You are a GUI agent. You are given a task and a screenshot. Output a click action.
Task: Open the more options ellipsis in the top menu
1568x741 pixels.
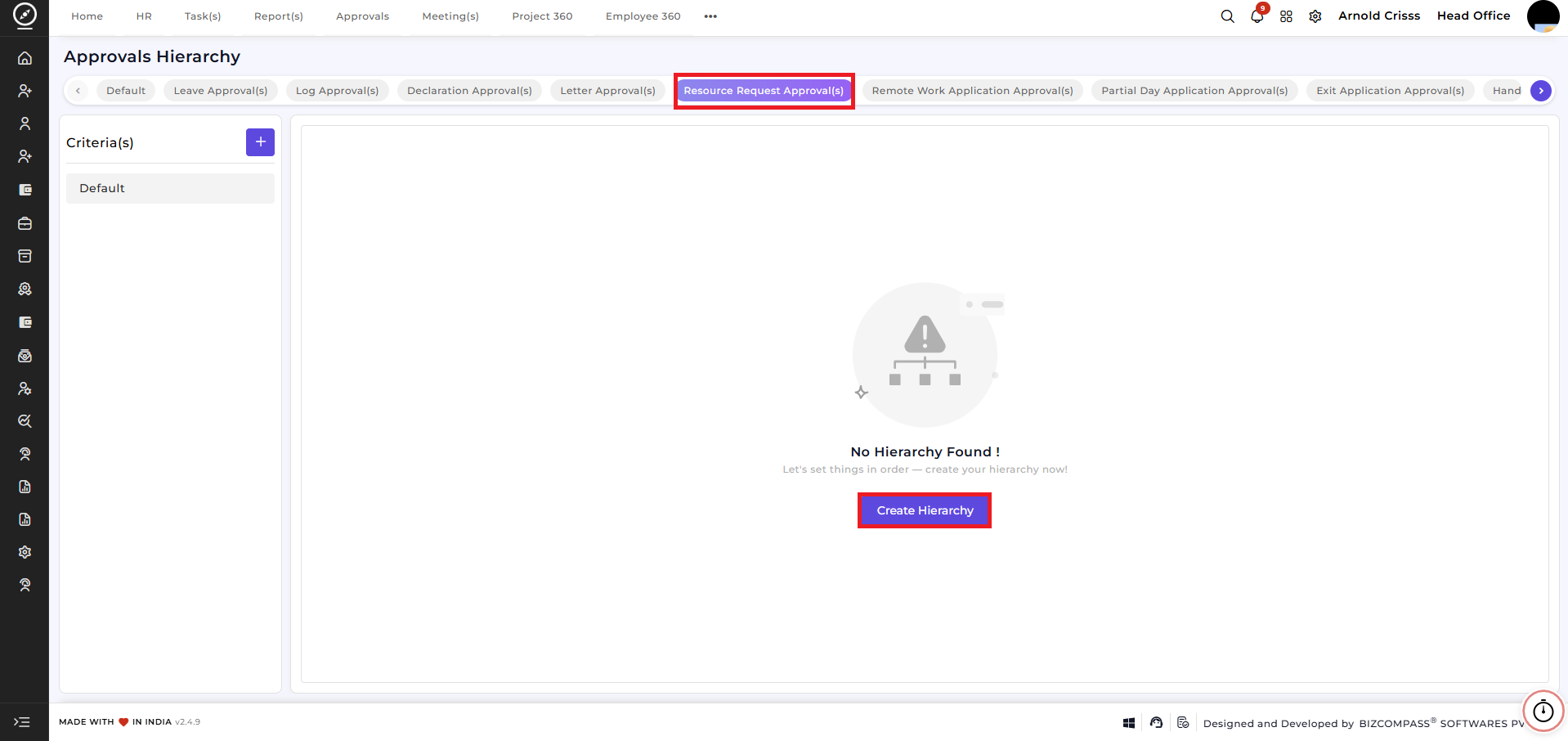(x=710, y=16)
